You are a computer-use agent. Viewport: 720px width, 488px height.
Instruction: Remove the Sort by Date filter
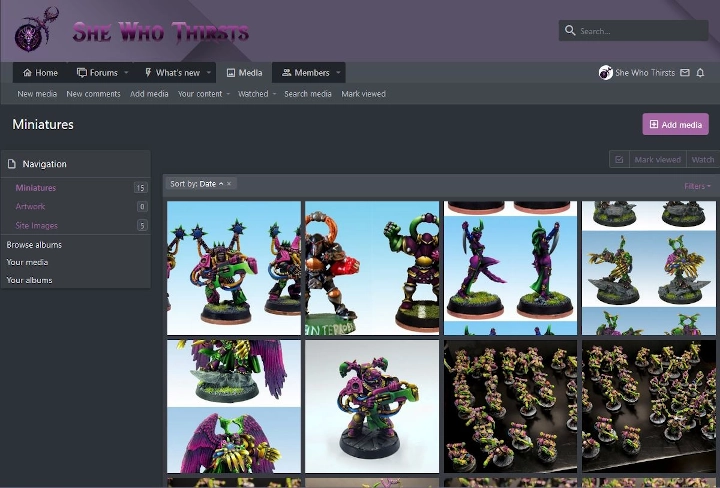click(229, 184)
